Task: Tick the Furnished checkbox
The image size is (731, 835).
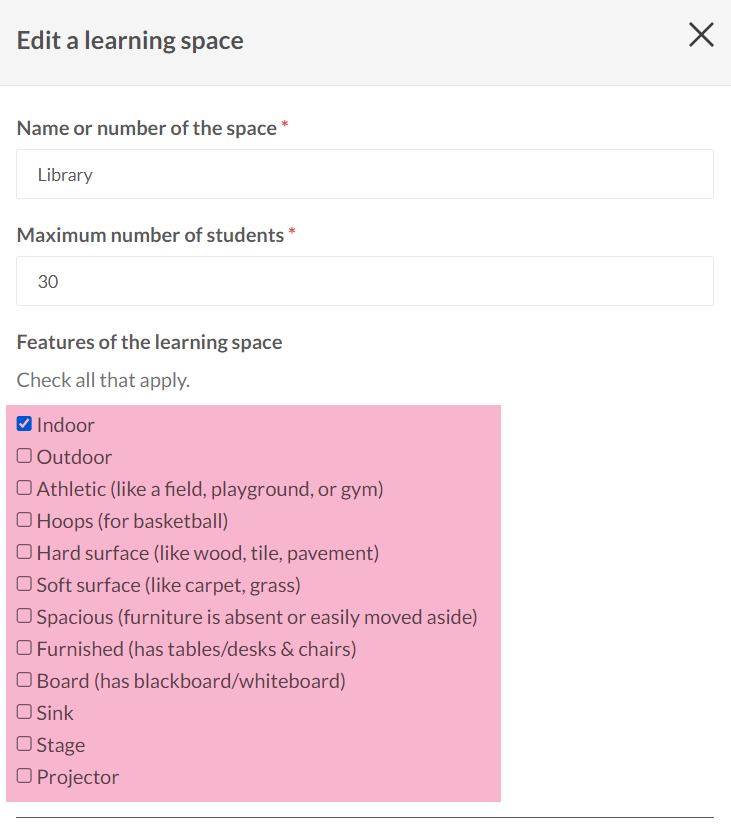Action: tap(25, 648)
